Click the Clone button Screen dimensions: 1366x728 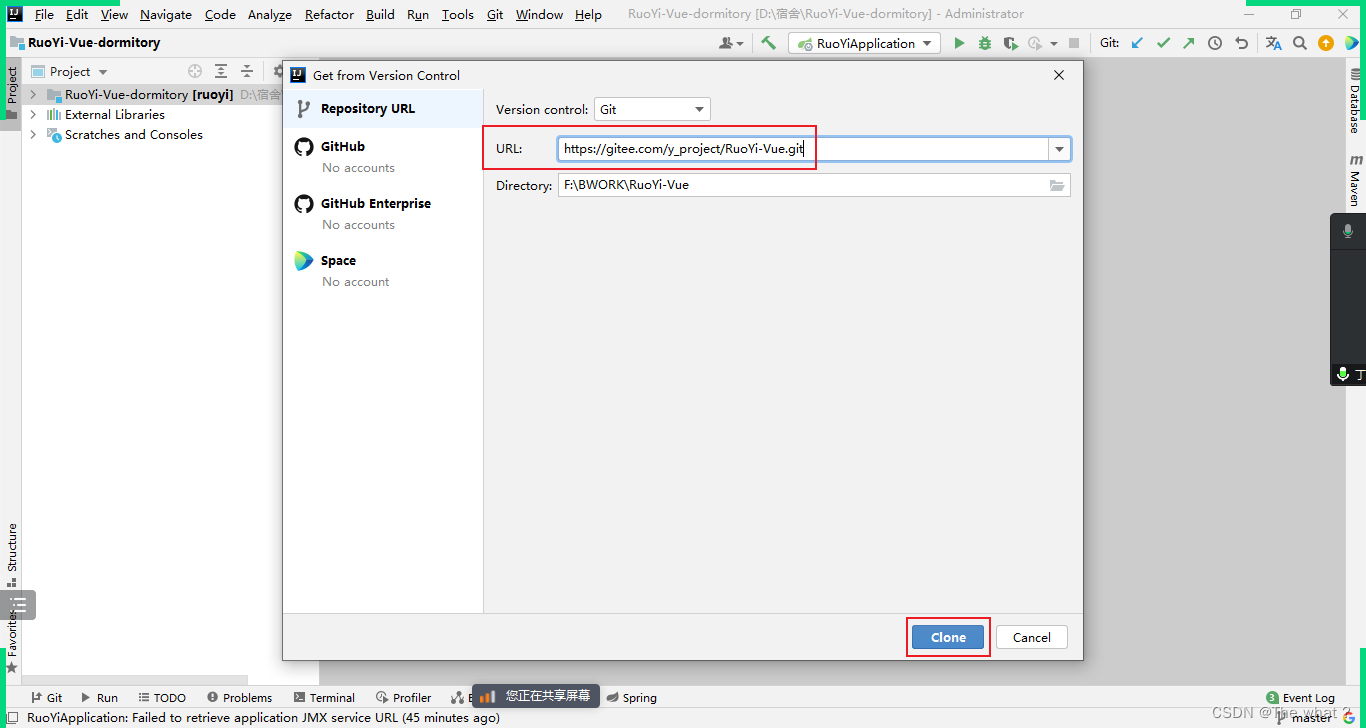[x=948, y=637]
